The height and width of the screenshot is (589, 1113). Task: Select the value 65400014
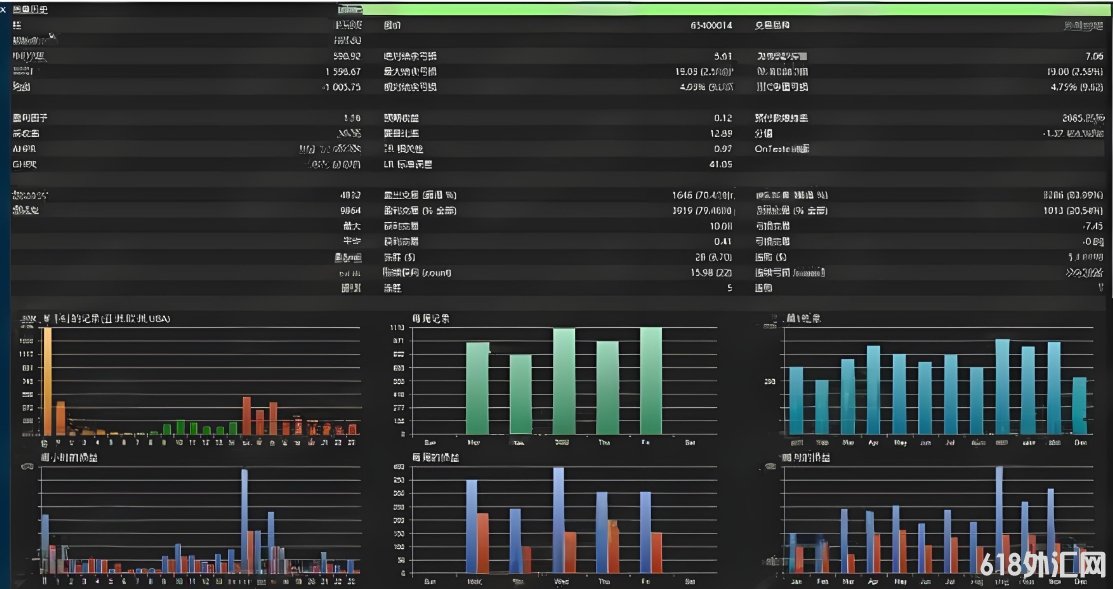click(711, 26)
